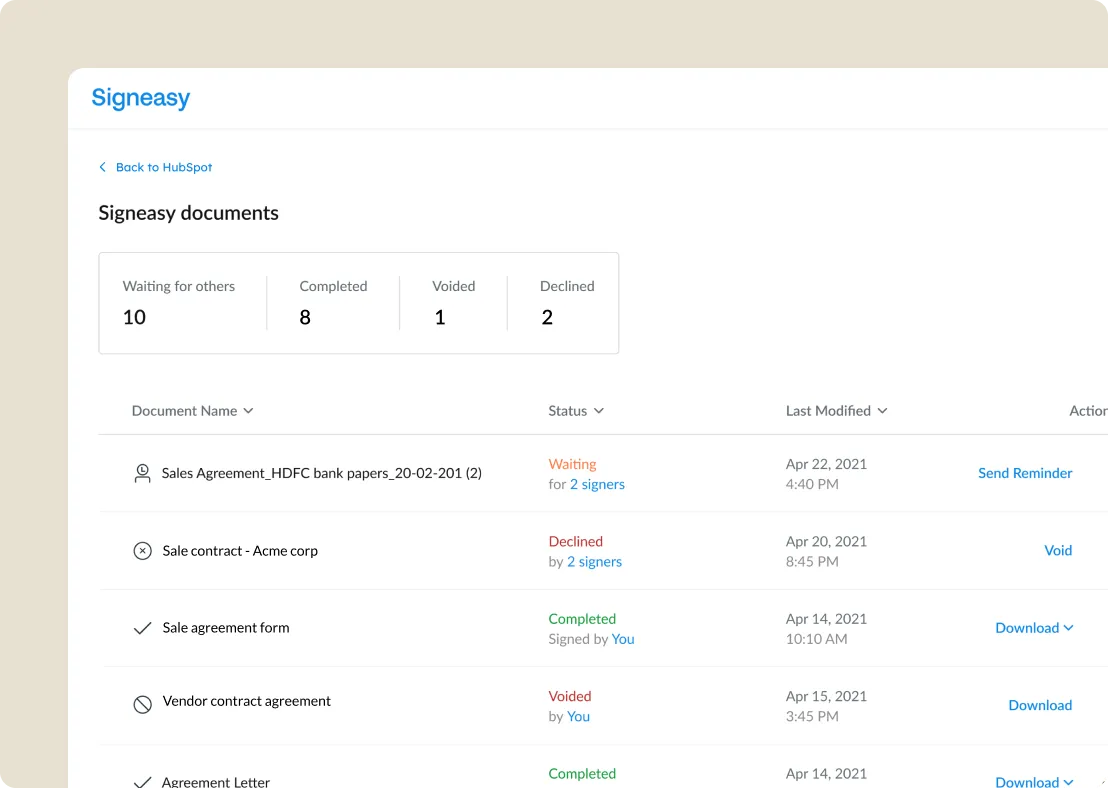Image resolution: width=1108 pixels, height=788 pixels.
Task: Open Sales Agreement_HDFC bank papers_20-02-201 (2)
Action: tap(322, 473)
